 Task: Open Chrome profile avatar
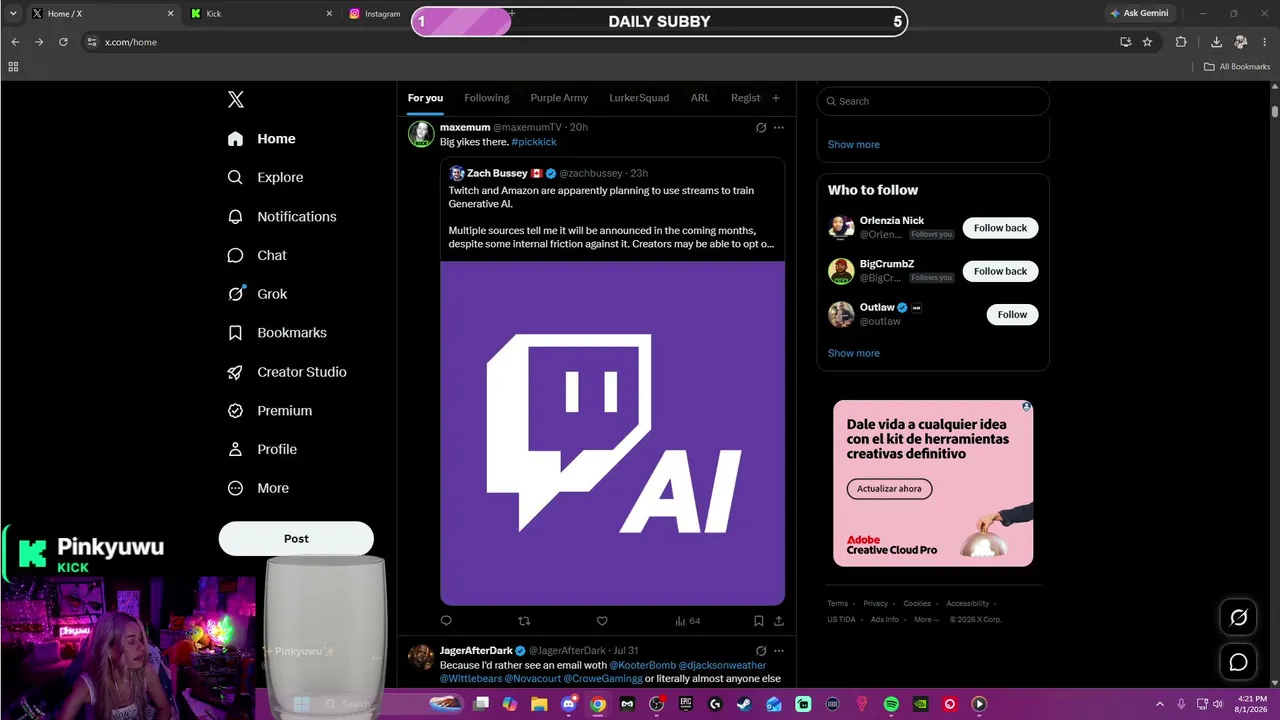click(x=1241, y=42)
